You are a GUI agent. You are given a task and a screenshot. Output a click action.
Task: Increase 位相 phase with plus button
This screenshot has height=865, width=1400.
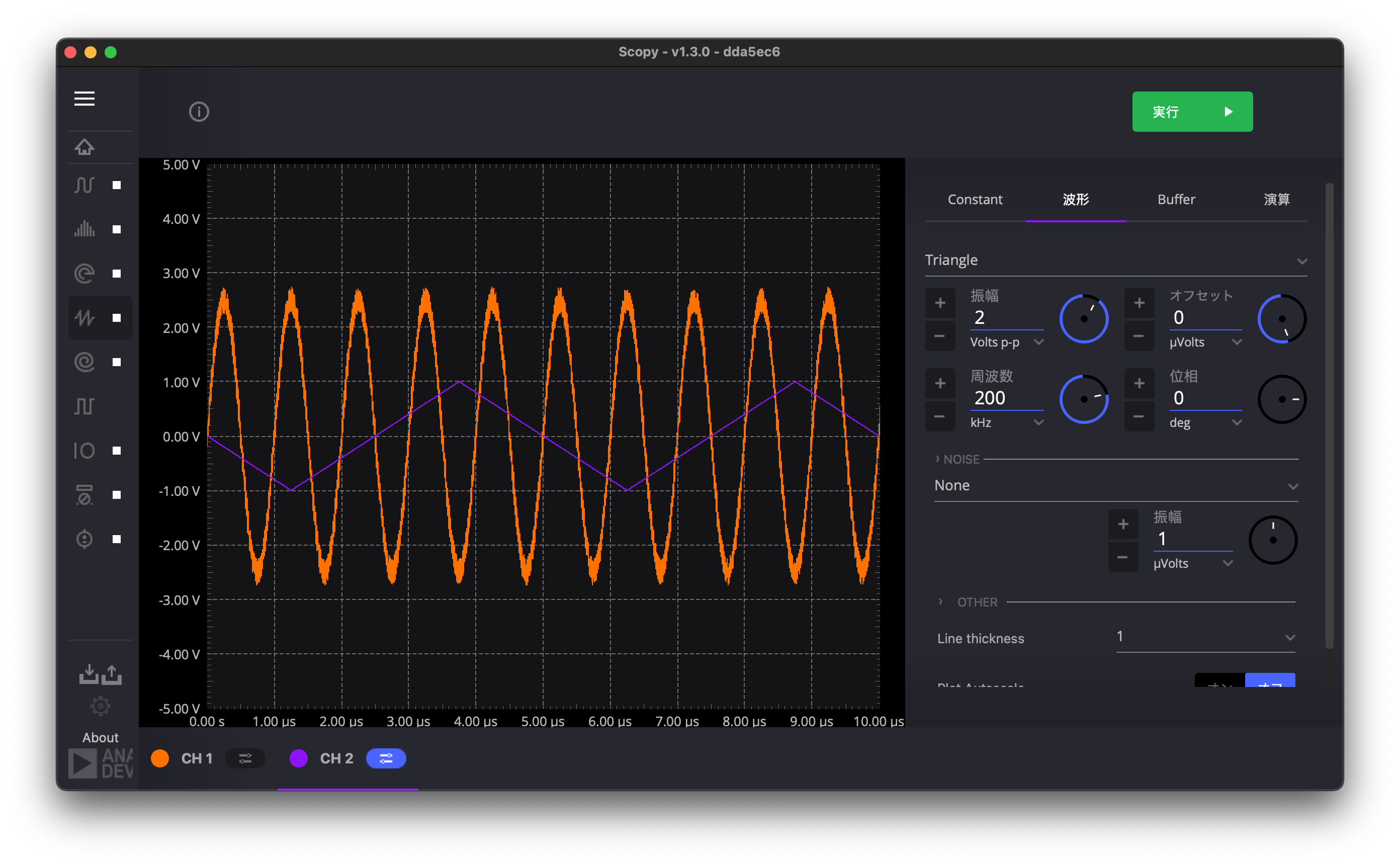[x=1139, y=383]
